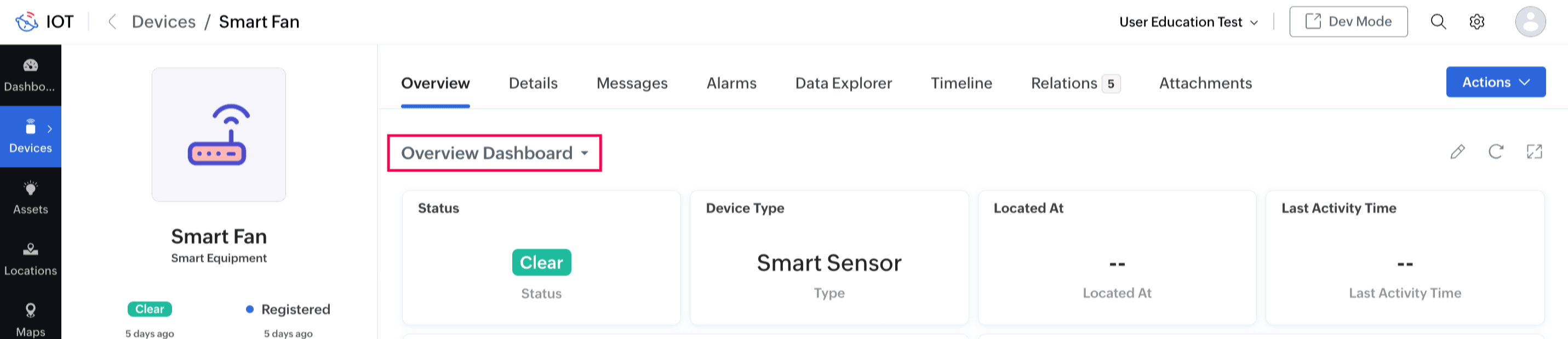This screenshot has height=339, width=1568.
Task: Open the User Education Test dropdown
Action: click(1188, 22)
